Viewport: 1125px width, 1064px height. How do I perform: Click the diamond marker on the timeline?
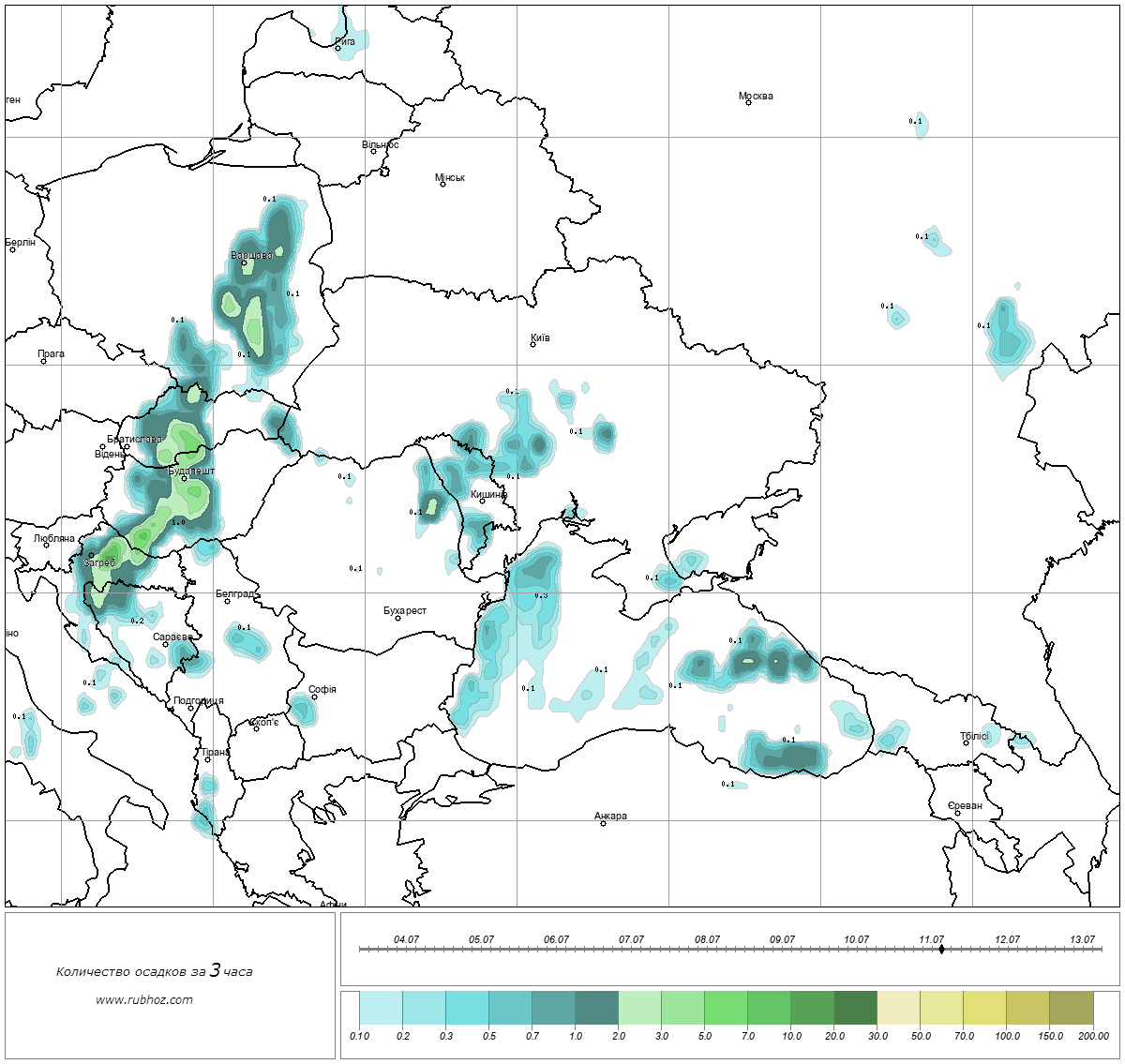click(x=941, y=950)
